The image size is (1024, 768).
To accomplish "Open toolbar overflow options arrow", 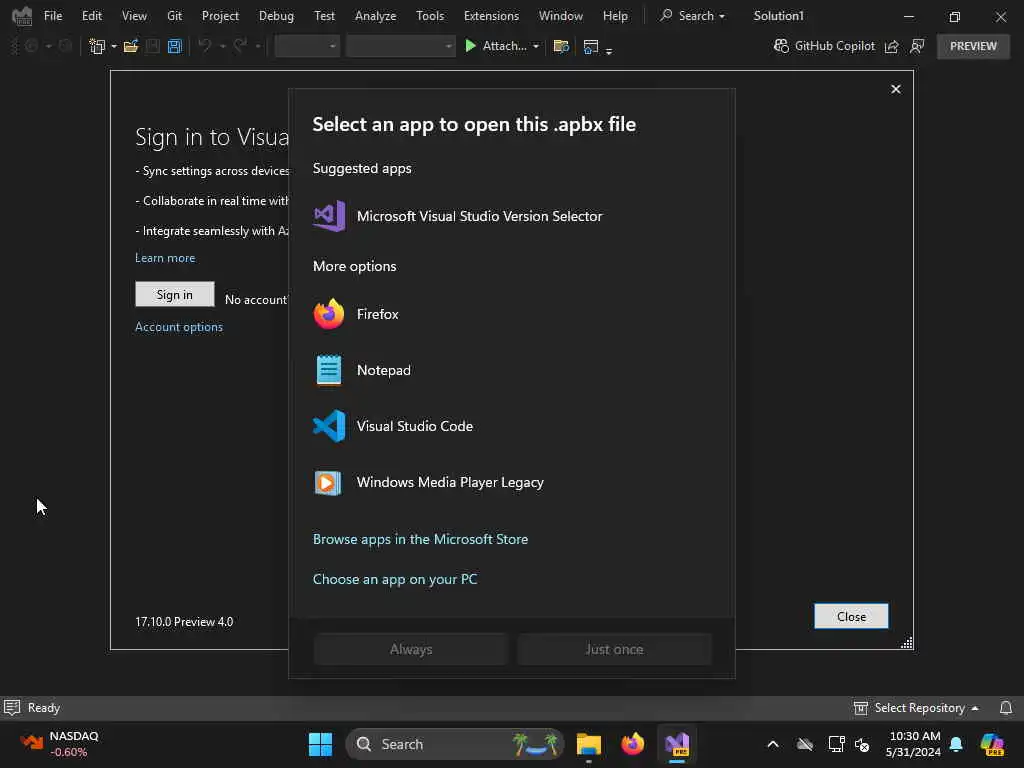I will click(609, 50).
